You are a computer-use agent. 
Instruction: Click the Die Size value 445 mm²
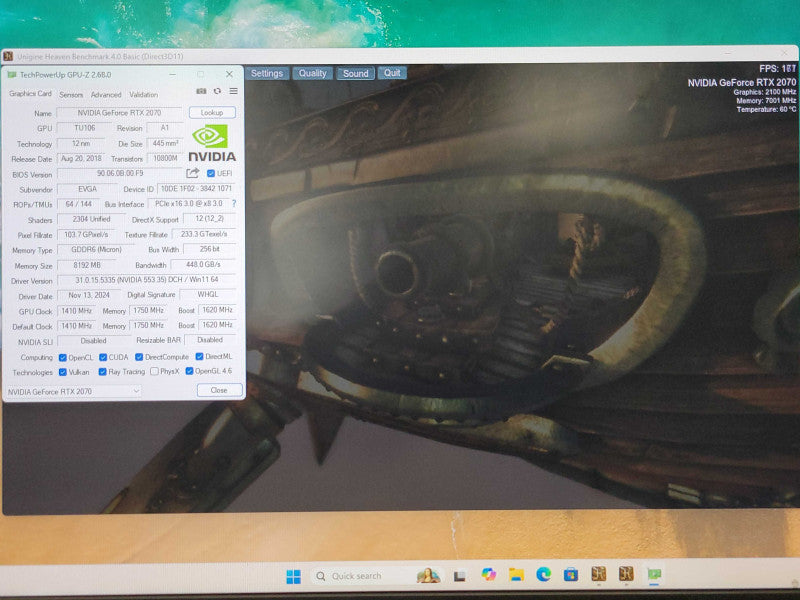click(165, 144)
